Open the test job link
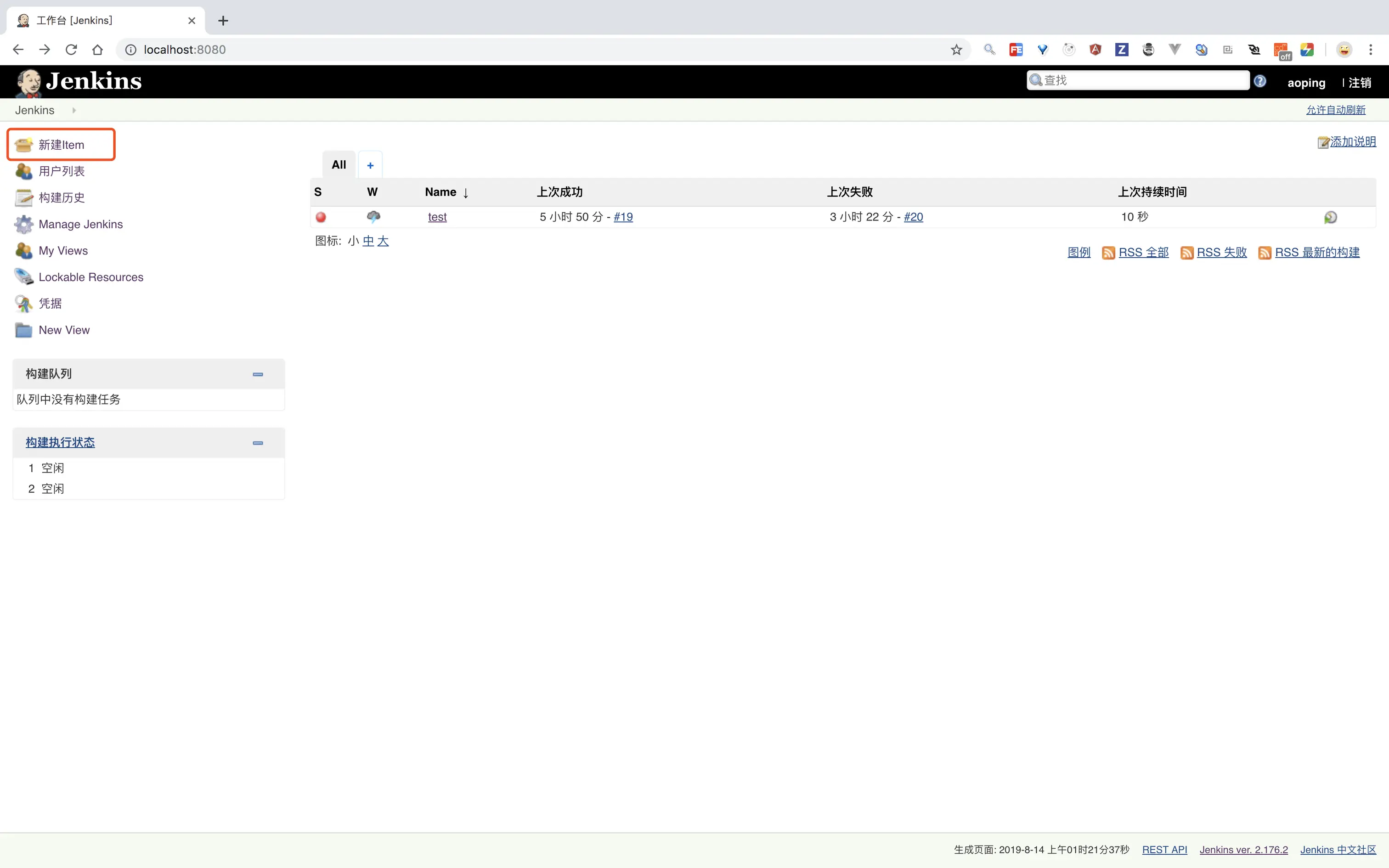The image size is (1389, 868). click(437, 217)
